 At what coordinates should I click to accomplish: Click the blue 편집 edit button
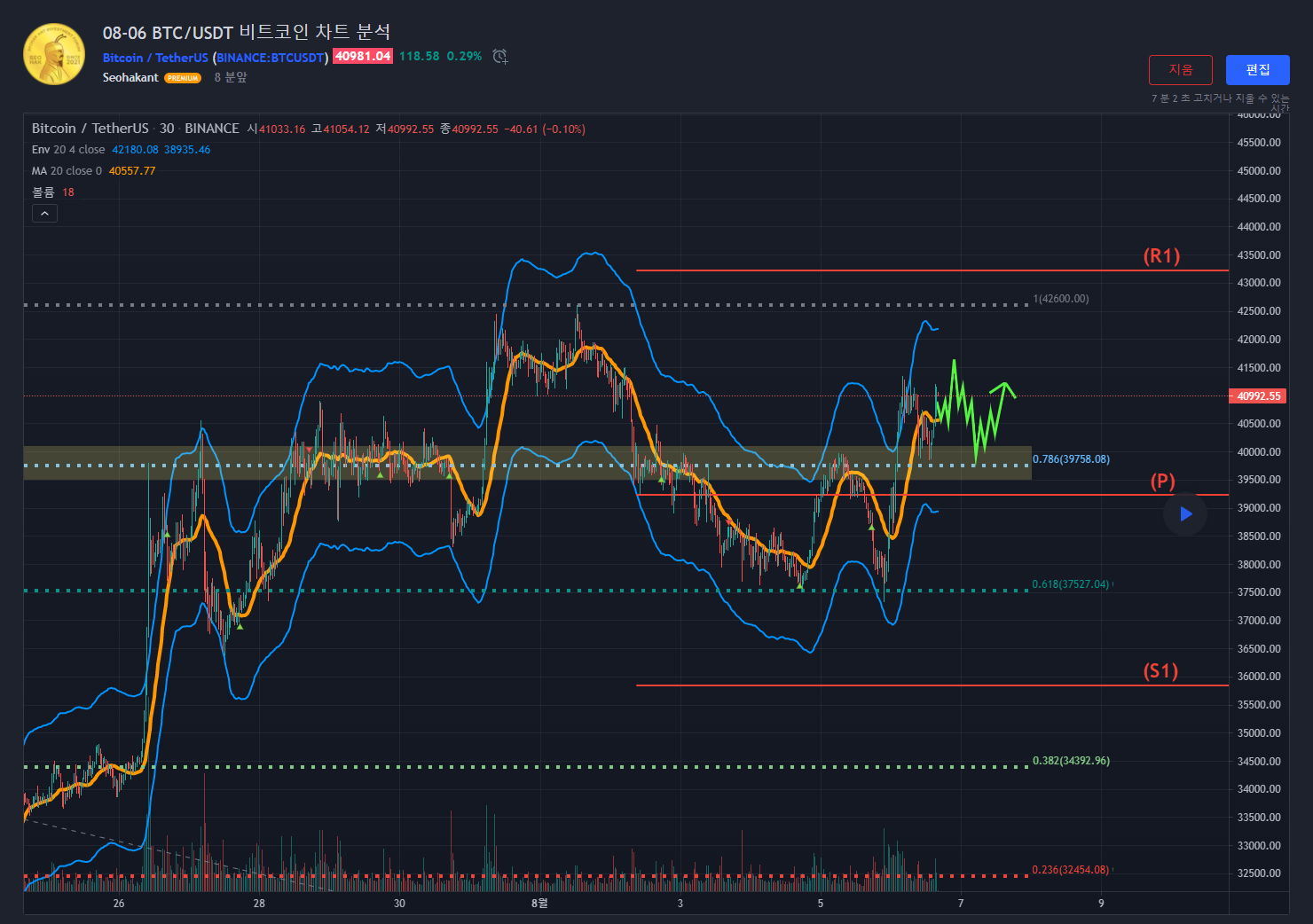click(x=1257, y=70)
